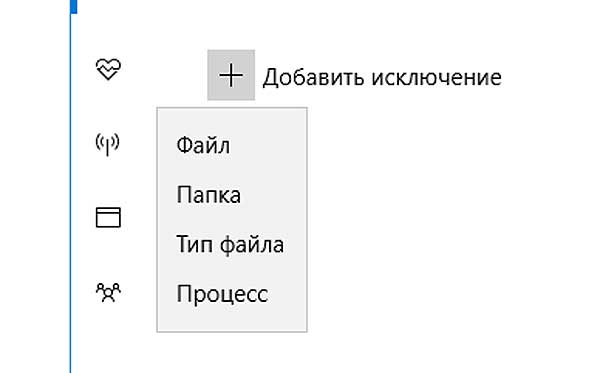Click the Добавить исключение label
Viewport: 600px width, 373px height.
[382, 77]
